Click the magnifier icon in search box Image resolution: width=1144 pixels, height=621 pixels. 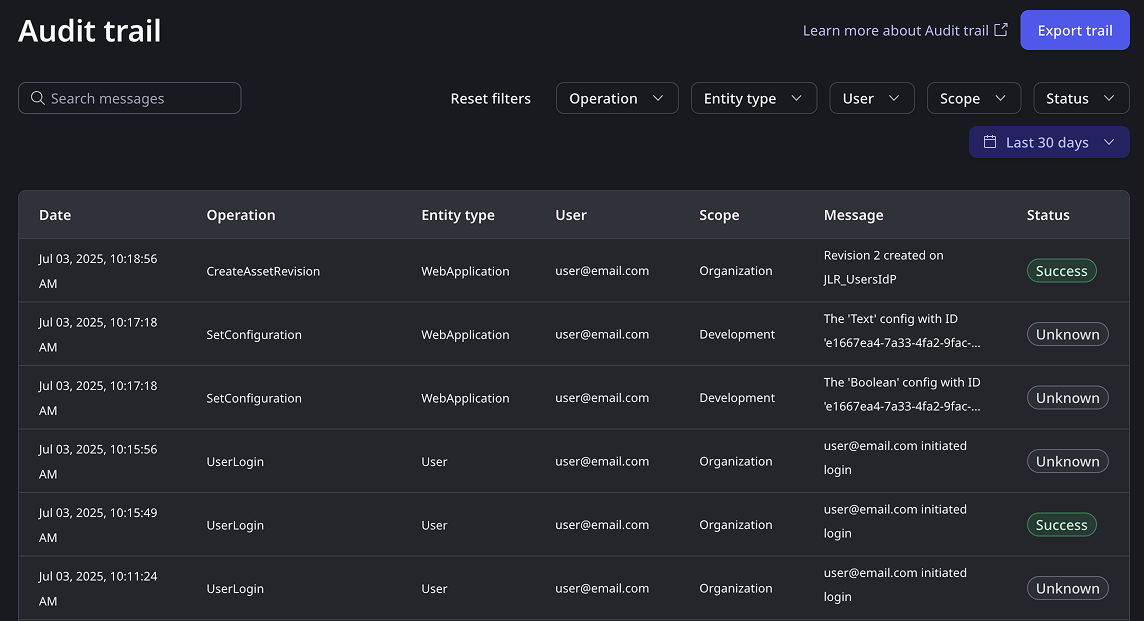[38, 98]
